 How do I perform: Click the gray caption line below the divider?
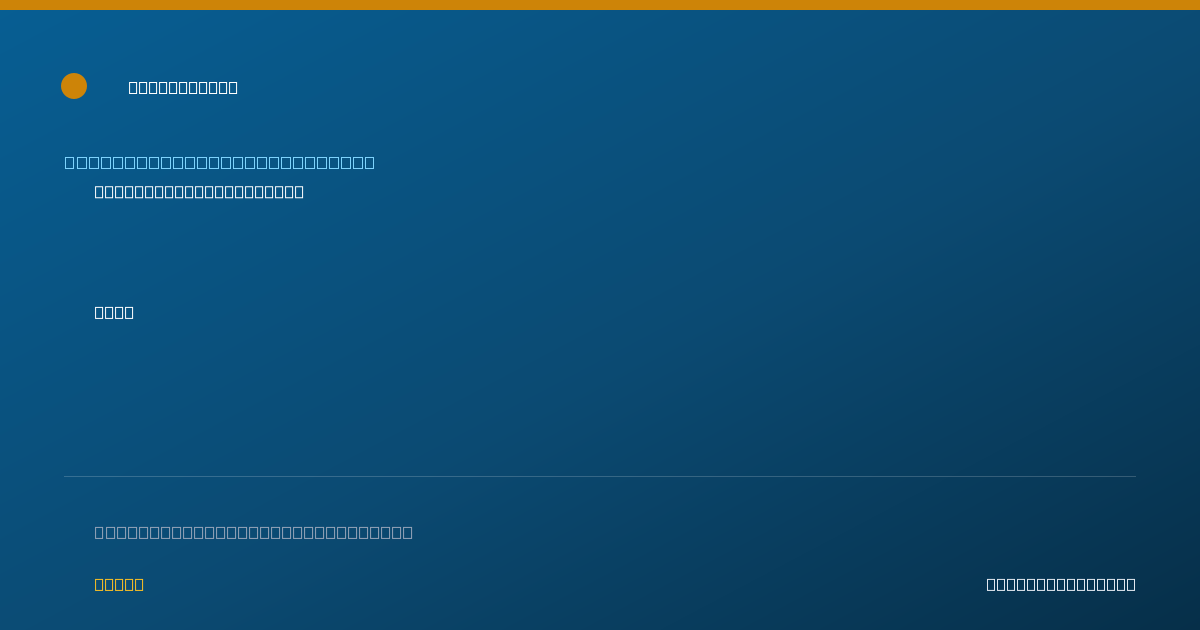pos(254,532)
